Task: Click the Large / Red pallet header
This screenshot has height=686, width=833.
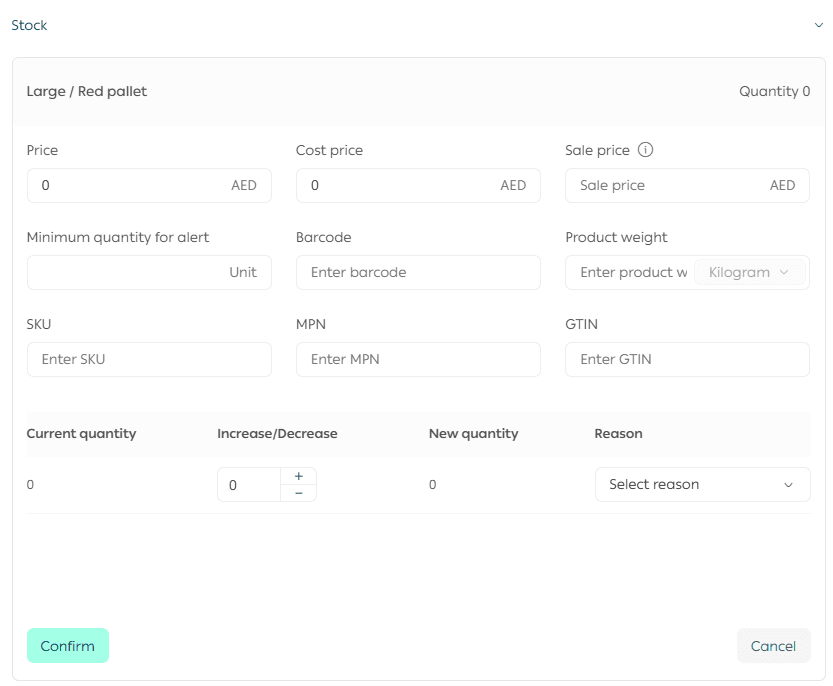Action: (x=87, y=91)
